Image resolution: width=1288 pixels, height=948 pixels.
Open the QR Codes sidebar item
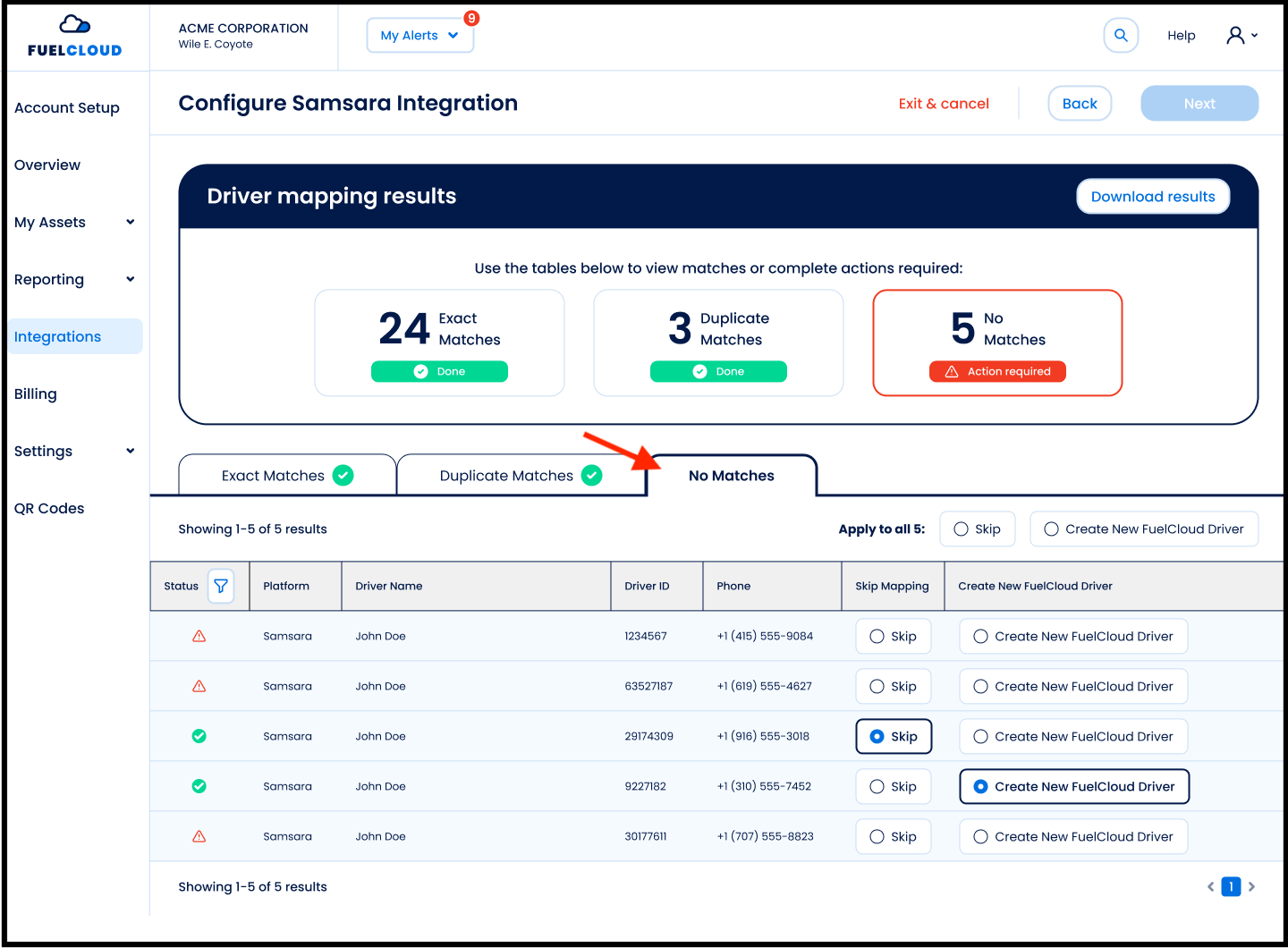coord(49,508)
